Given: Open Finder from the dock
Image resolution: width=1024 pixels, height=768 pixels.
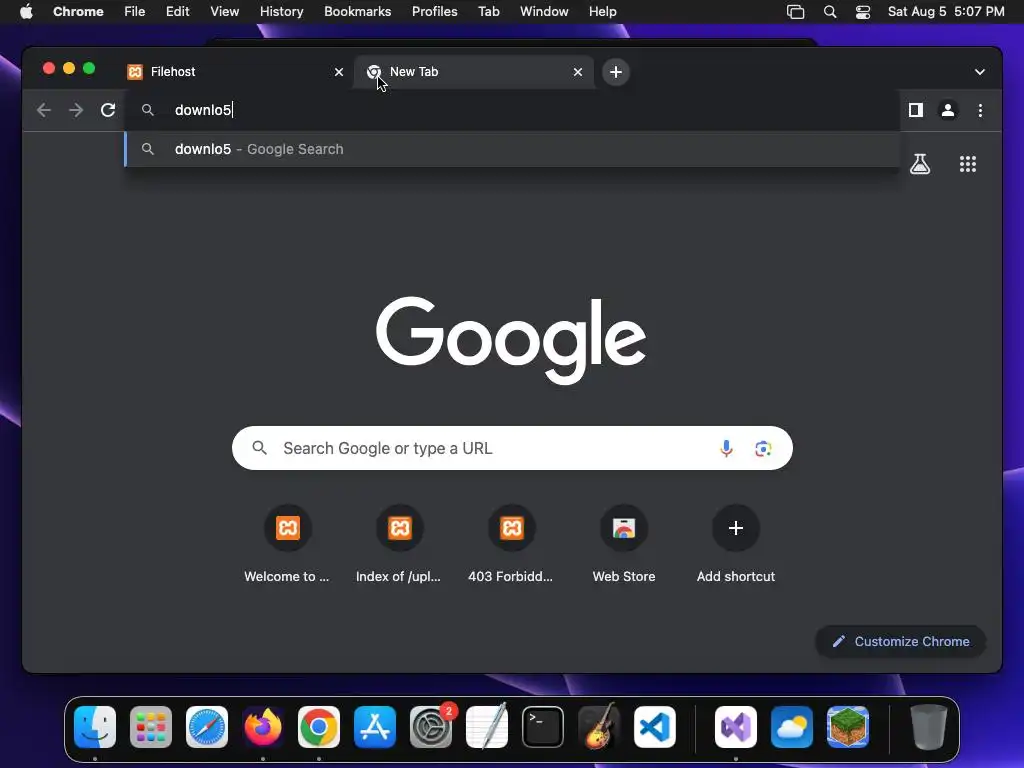Looking at the screenshot, I should 95,727.
